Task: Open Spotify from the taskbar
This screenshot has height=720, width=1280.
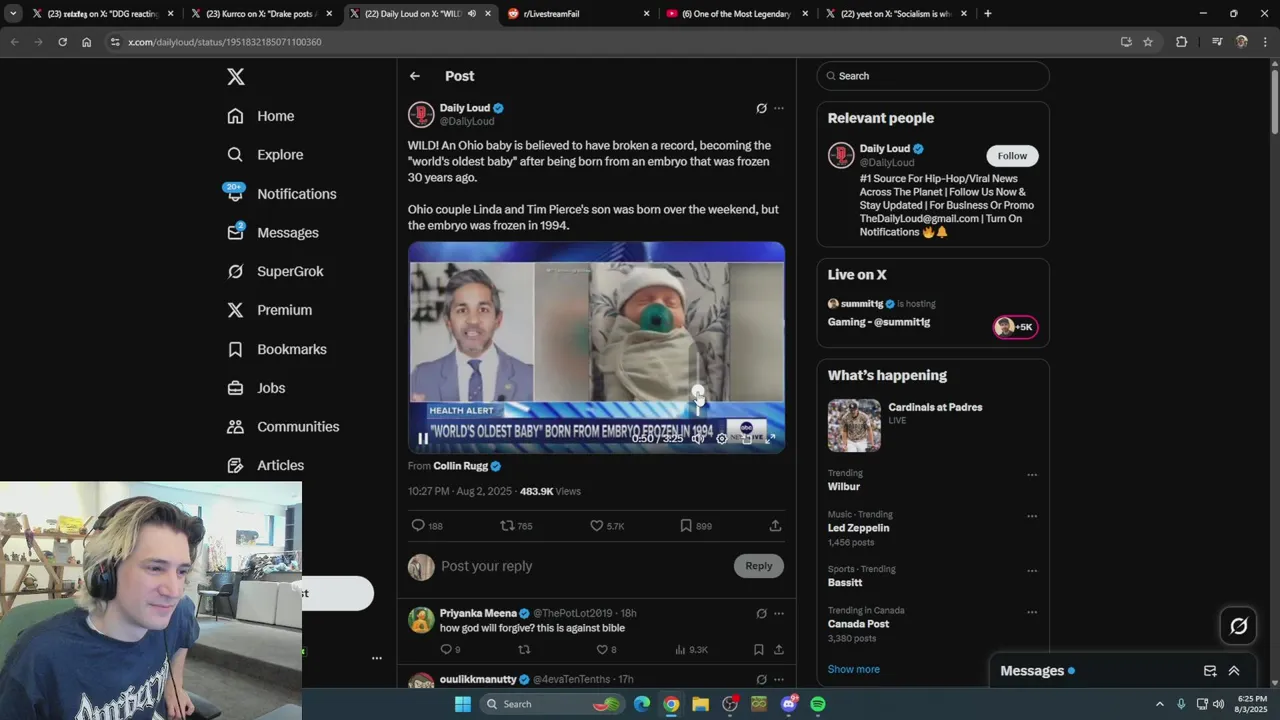Action: click(818, 704)
